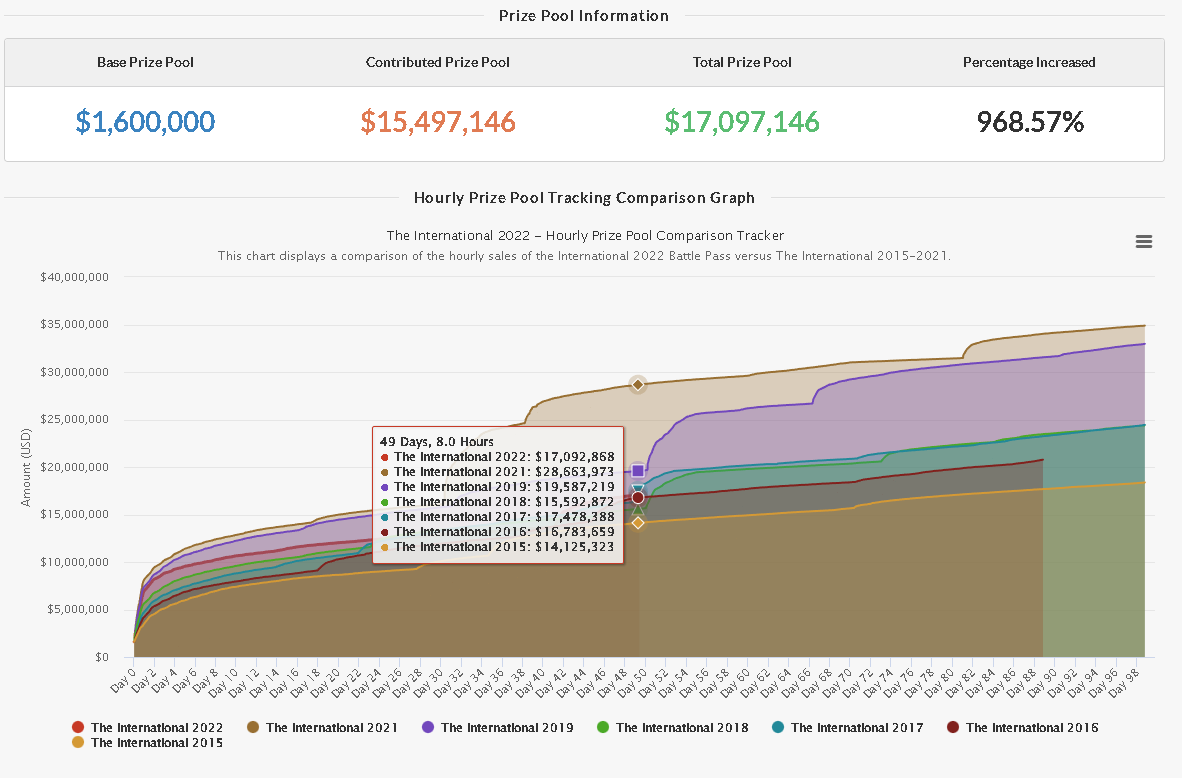Click the 2021 diamond data point marker
The height and width of the screenshot is (778, 1182).
pos(638,384)
